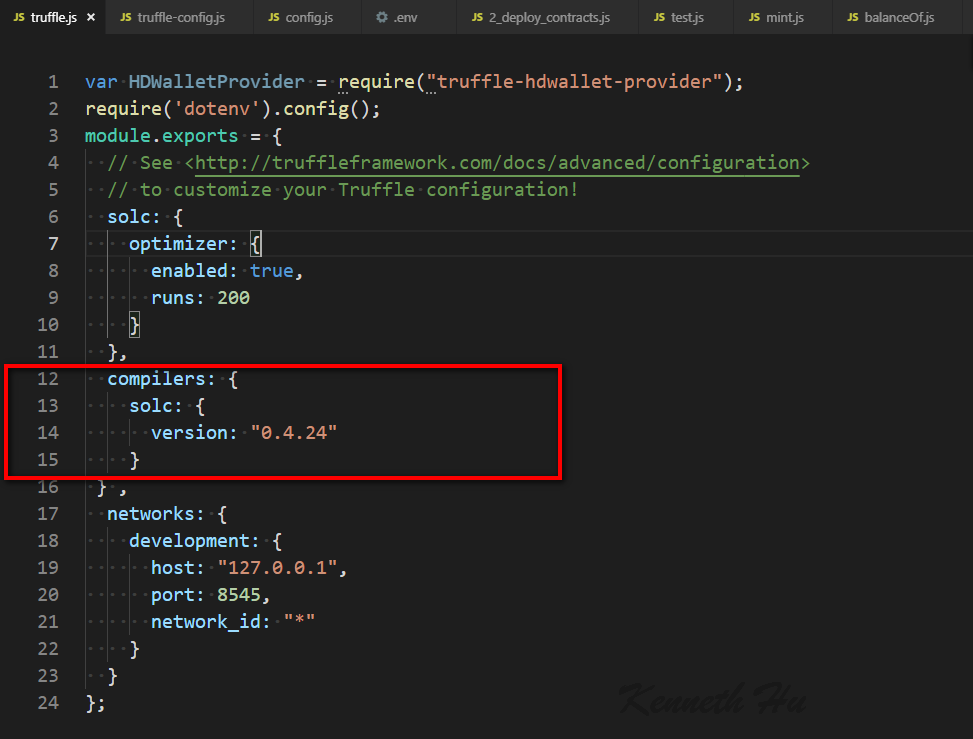This screenshot has height=739, width=973.
Task: Click the opening brace after optimizer
Action: (x=256, y=244)
